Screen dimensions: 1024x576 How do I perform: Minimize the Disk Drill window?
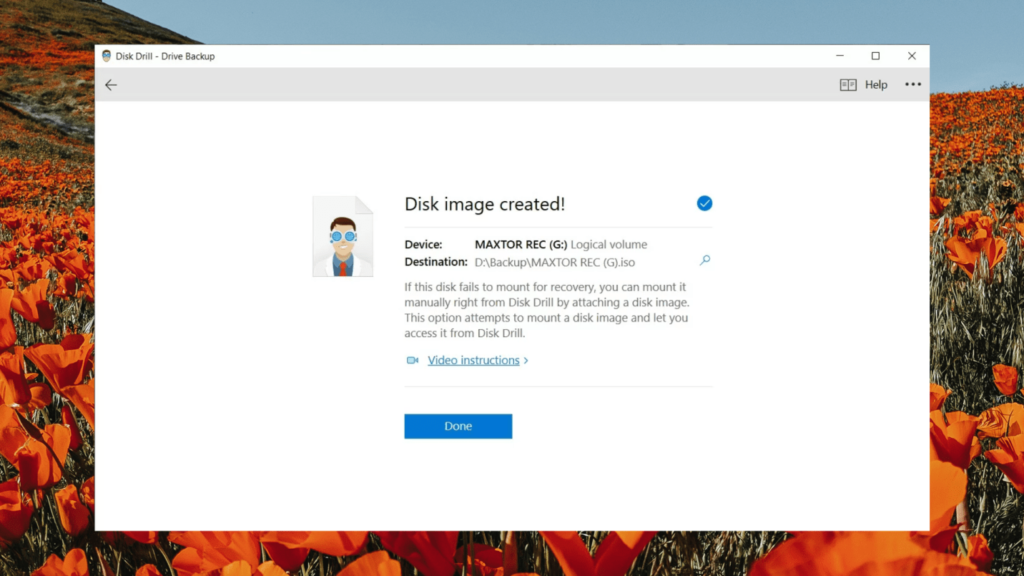[840, 56]
